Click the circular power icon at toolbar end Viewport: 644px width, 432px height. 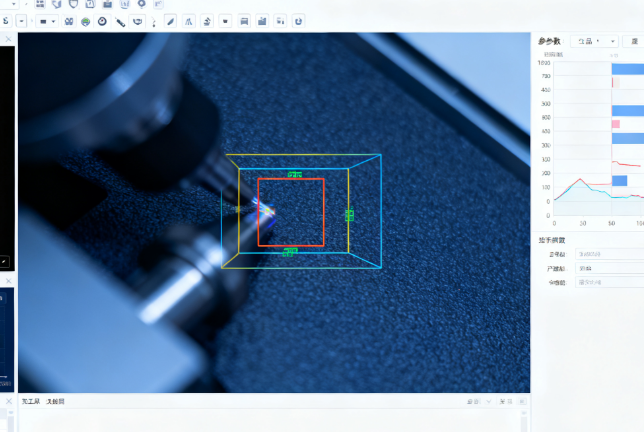click(x=298, y=20)
